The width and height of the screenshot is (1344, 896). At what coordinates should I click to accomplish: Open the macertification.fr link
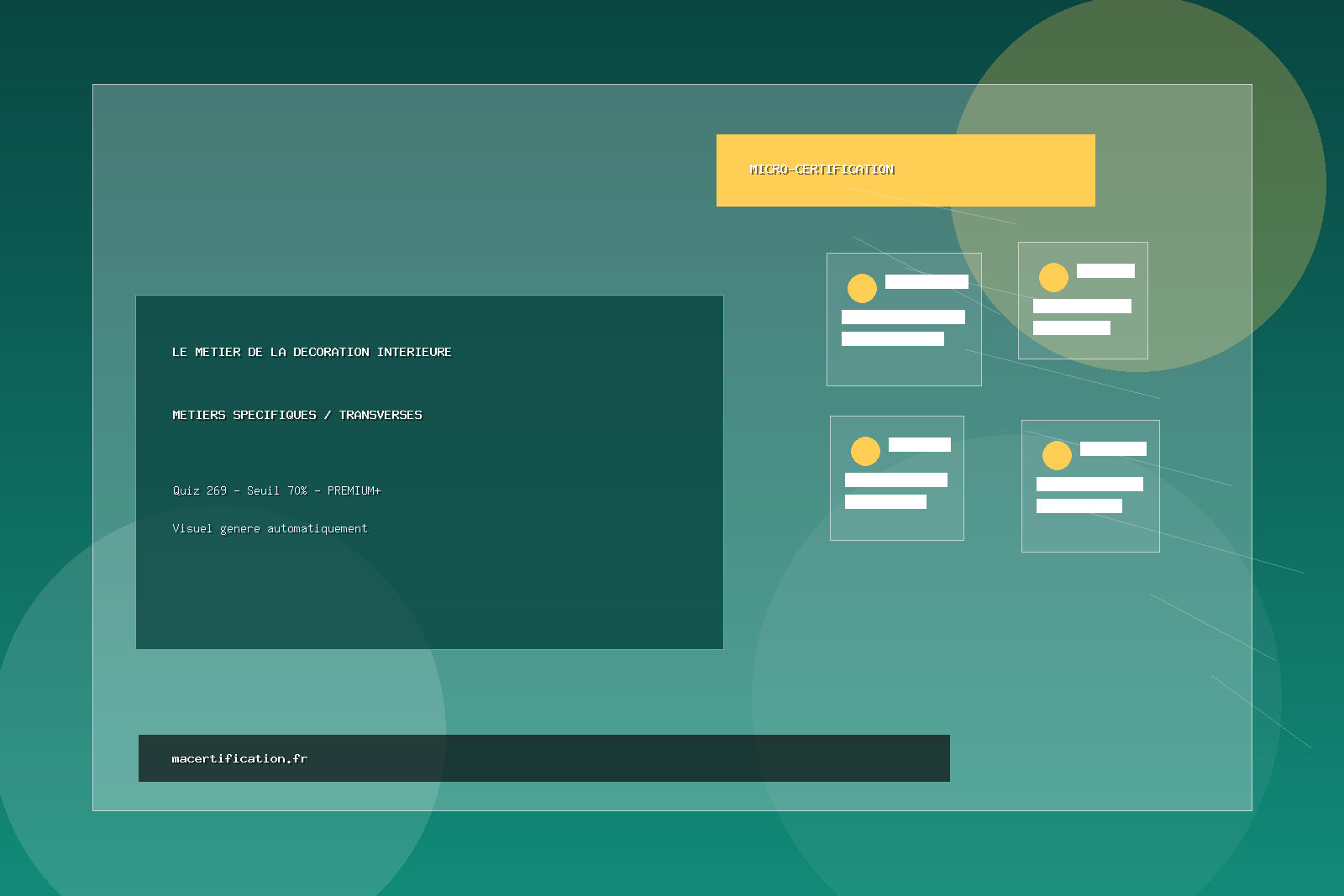coord(239,758)
